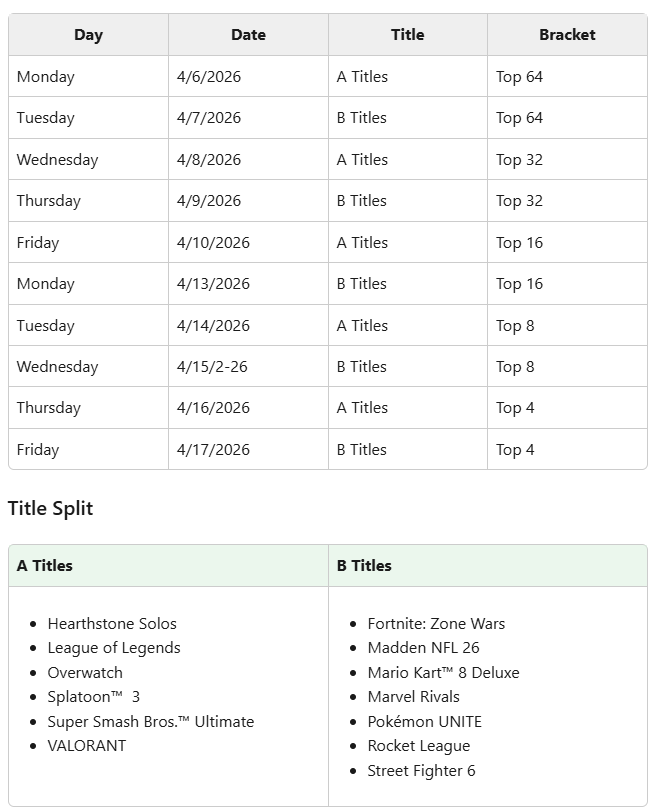The image size is (650, 812).
Task: Click the Top 64 cell for Tuesday
Action: click(x=519, y=118)
